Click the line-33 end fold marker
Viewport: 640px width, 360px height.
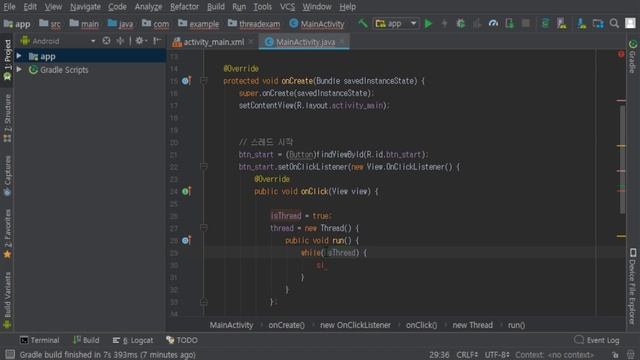pos(204,302)
